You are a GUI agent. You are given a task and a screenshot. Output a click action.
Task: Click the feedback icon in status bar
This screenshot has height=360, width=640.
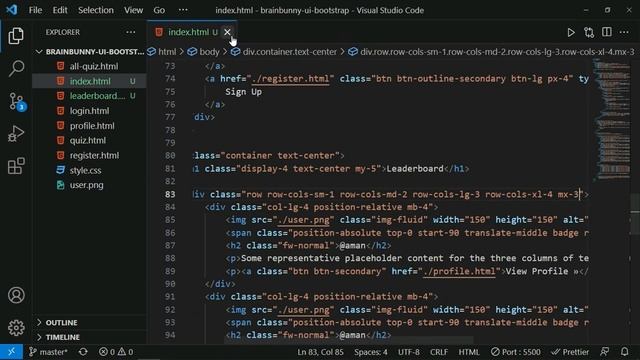pyautogui.click(x=605, y=352)
